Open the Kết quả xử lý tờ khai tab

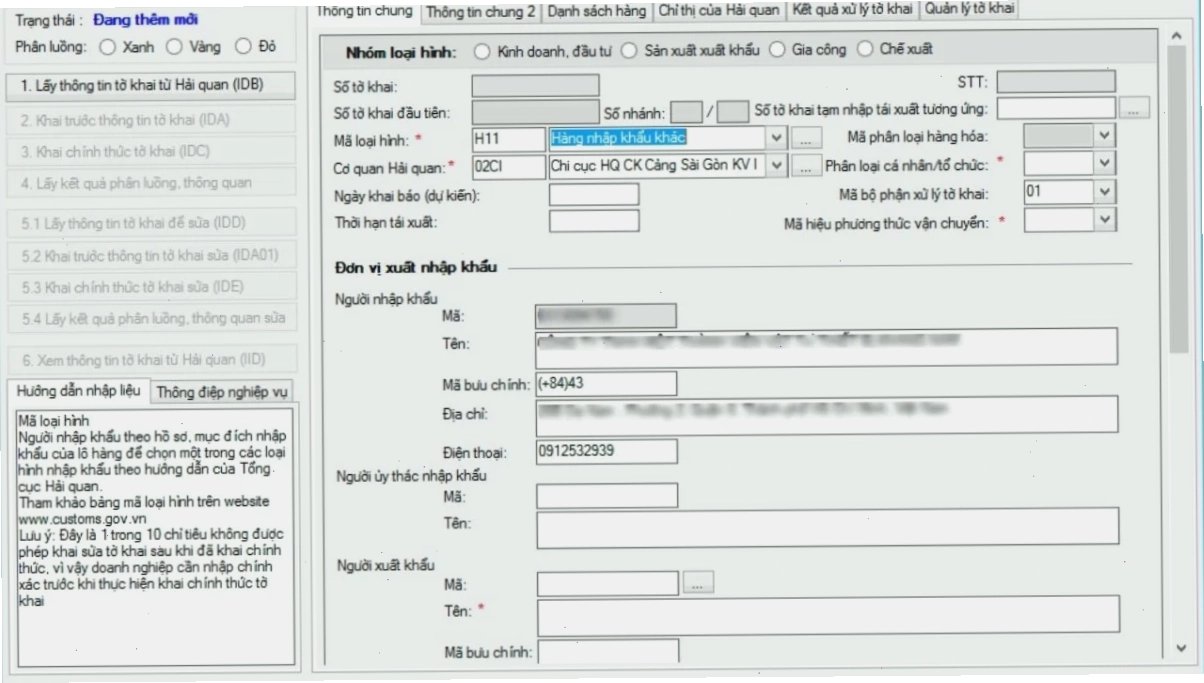(851, 11)
